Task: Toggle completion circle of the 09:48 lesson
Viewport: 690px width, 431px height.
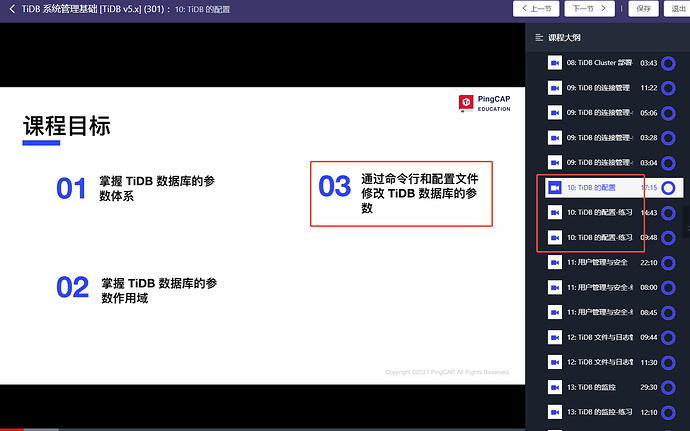Action: tap(668, 238)
